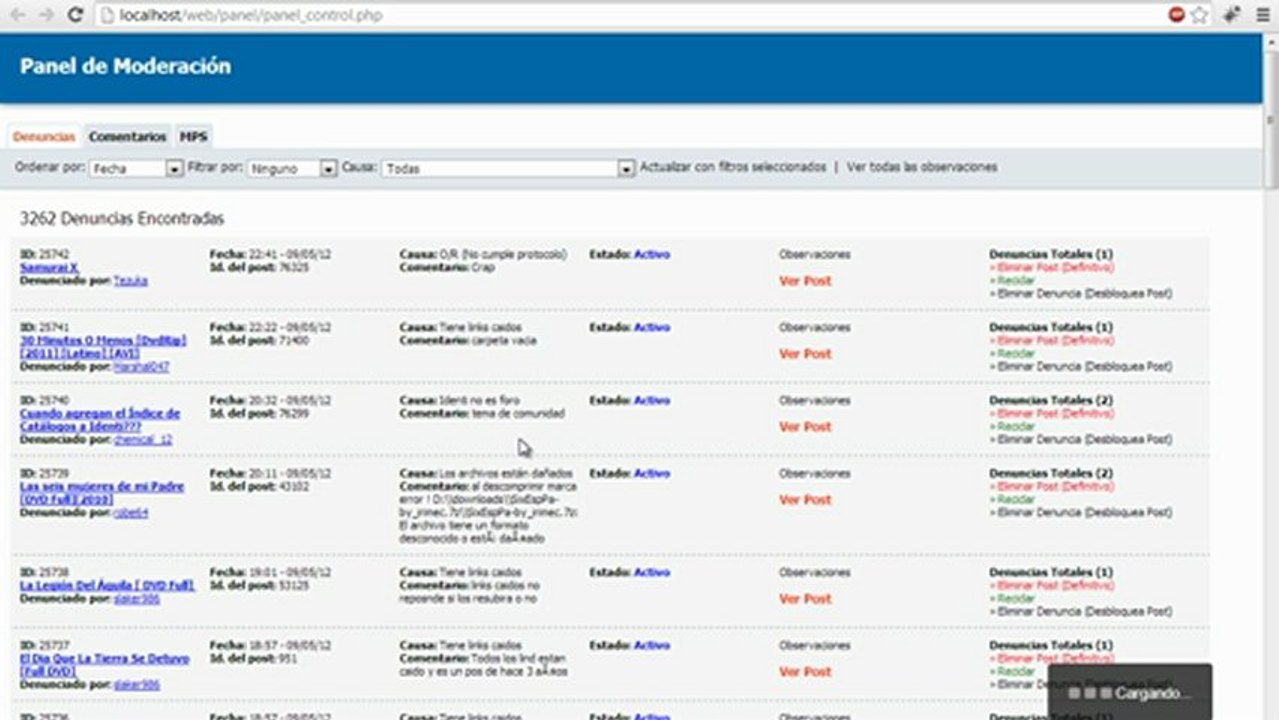Click Ver Post for 30 Minutos O Menos

(805, 354)
